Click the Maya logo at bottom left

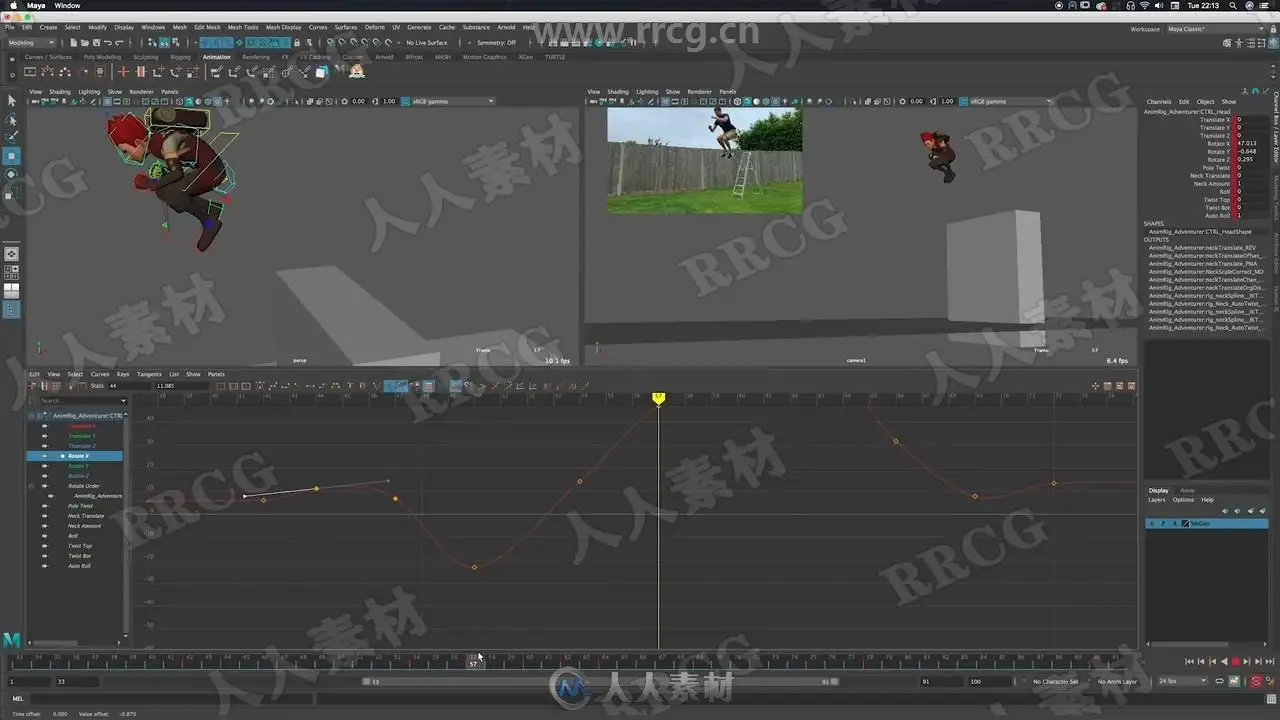pyautogui.click(x=12, y=640)
